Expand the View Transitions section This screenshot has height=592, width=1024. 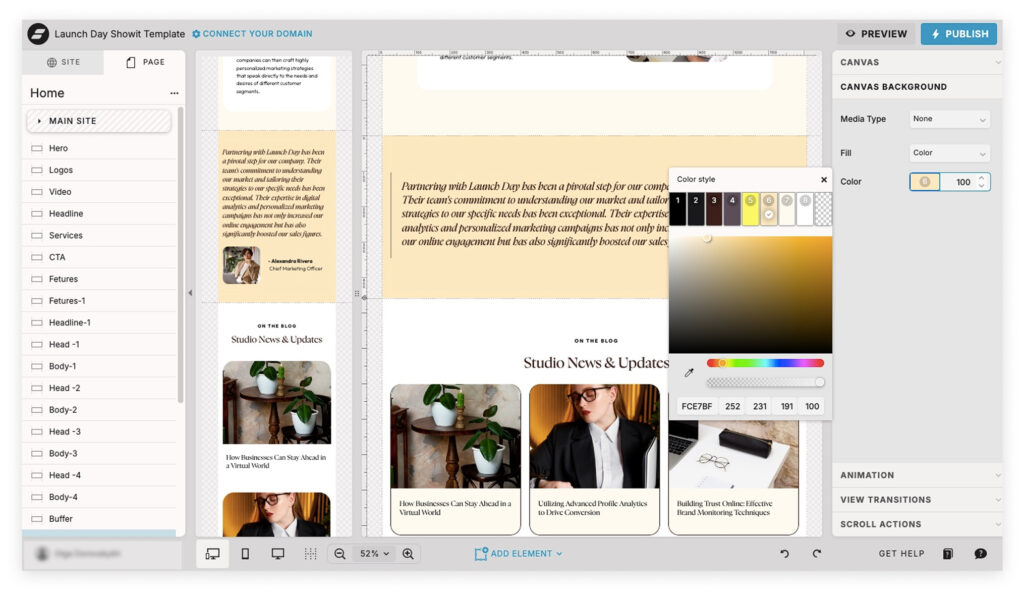pyautogui.click(x=917, y=499)
